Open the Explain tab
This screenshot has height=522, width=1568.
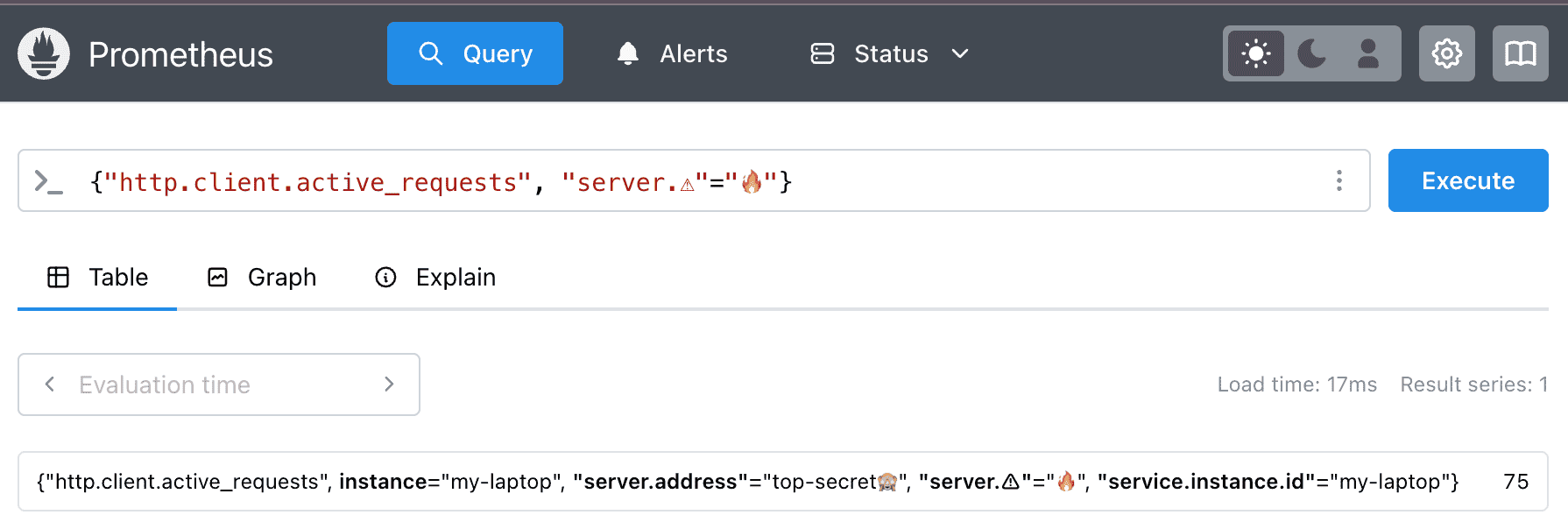point(435,278)
